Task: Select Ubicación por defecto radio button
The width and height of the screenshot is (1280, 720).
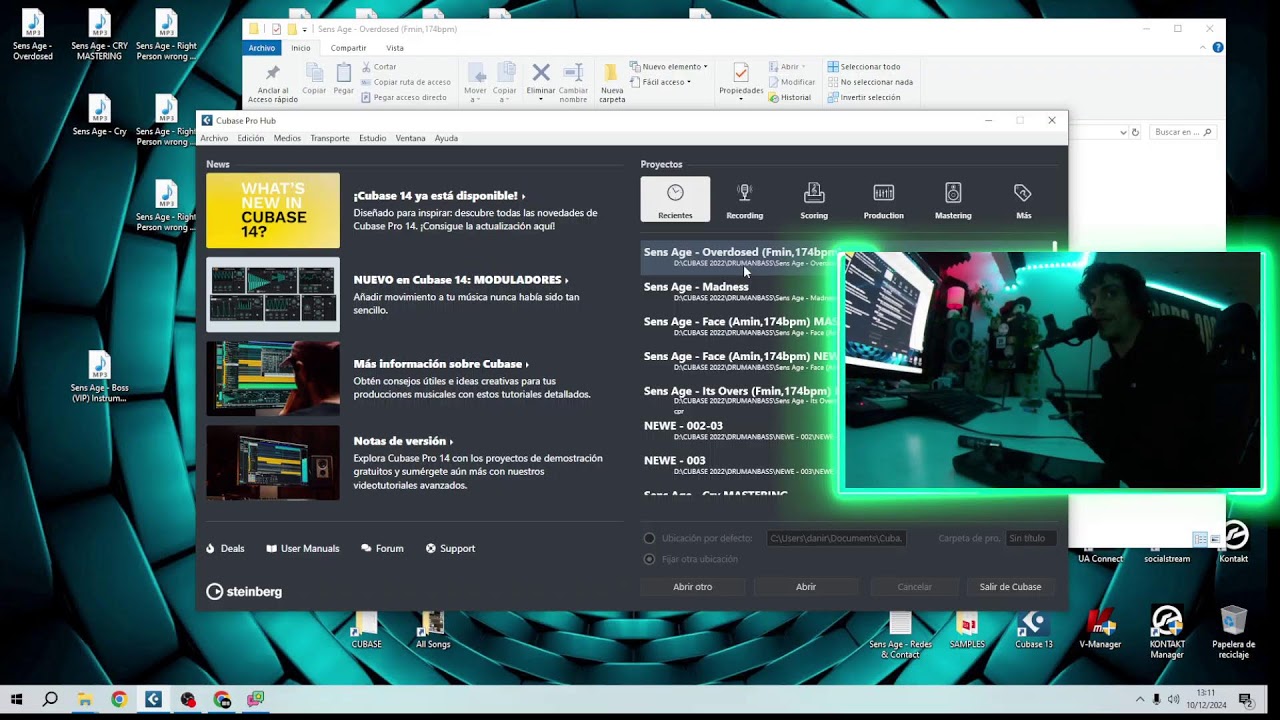Action: [650, 538]
